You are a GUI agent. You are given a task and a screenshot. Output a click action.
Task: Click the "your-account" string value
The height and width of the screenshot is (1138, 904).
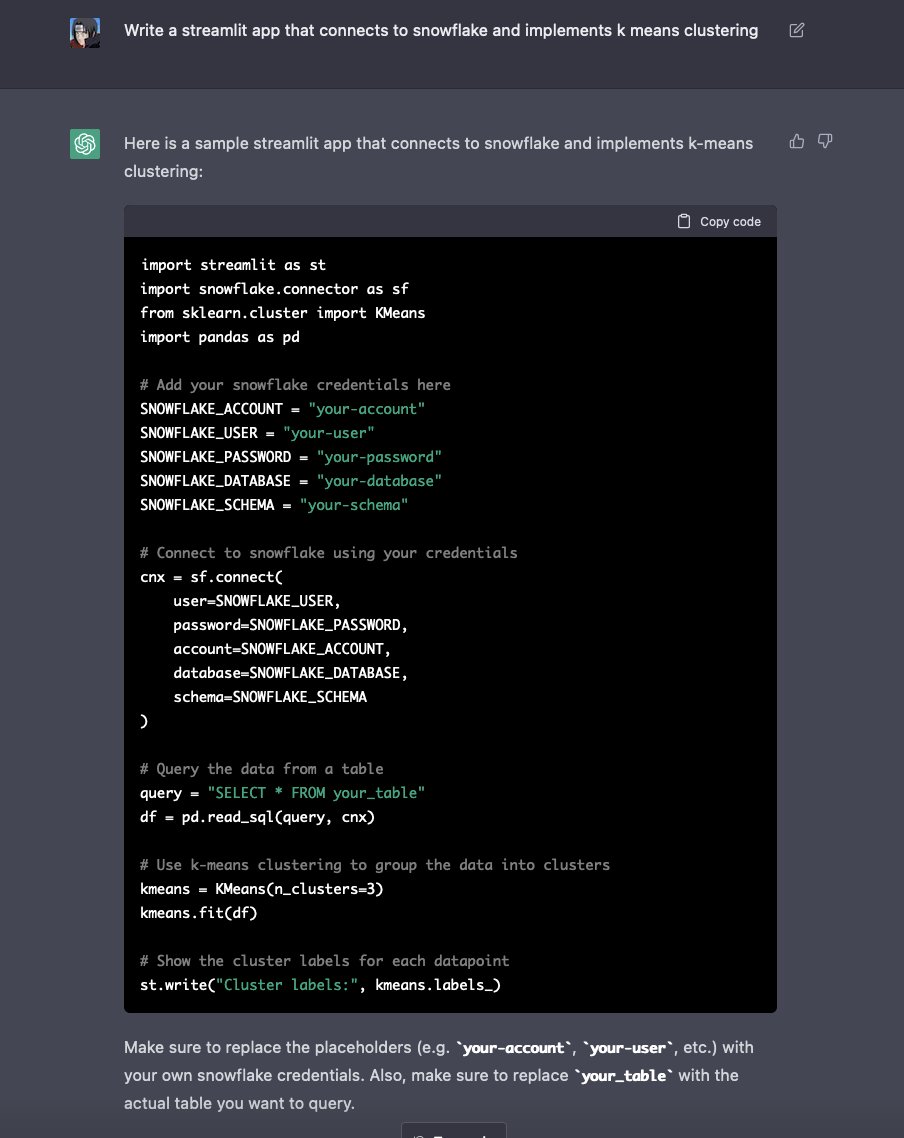[x=366, y=409]
